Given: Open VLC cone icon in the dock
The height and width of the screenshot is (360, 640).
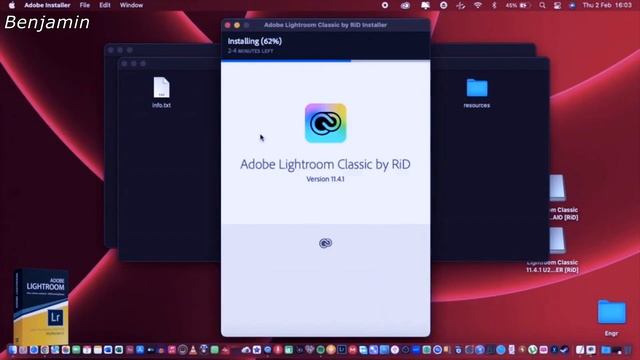Looking at the screenshot, I should pyautogui.click(x=193, y=350).
